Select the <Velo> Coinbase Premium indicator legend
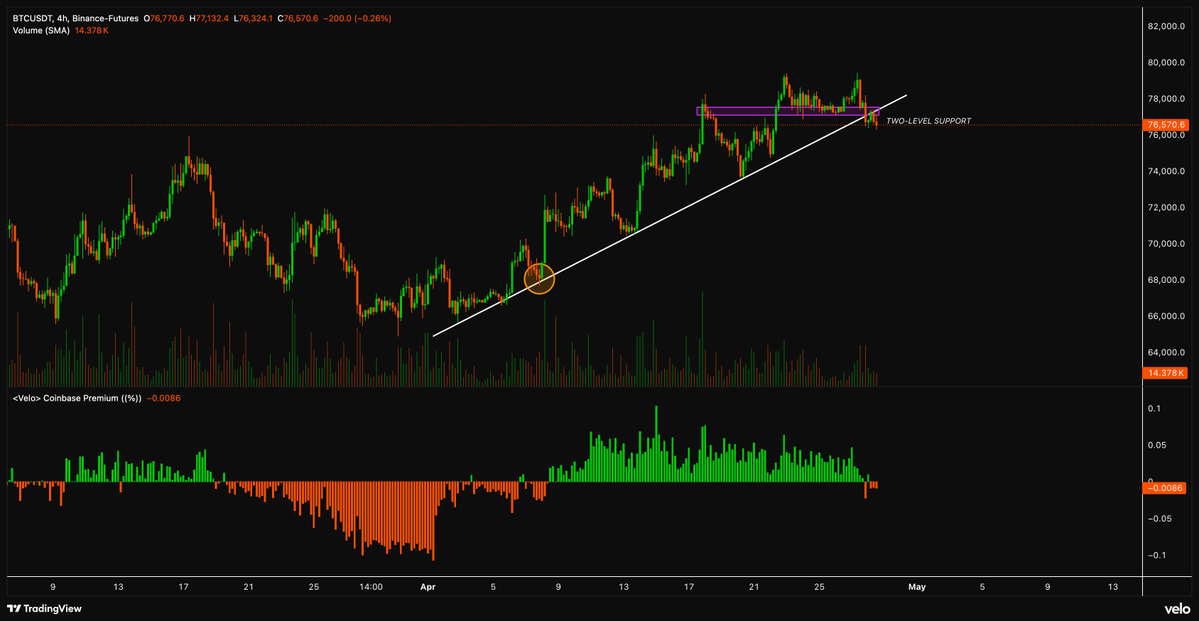This screenshot has width=1199, height=621. pos(77,398)
